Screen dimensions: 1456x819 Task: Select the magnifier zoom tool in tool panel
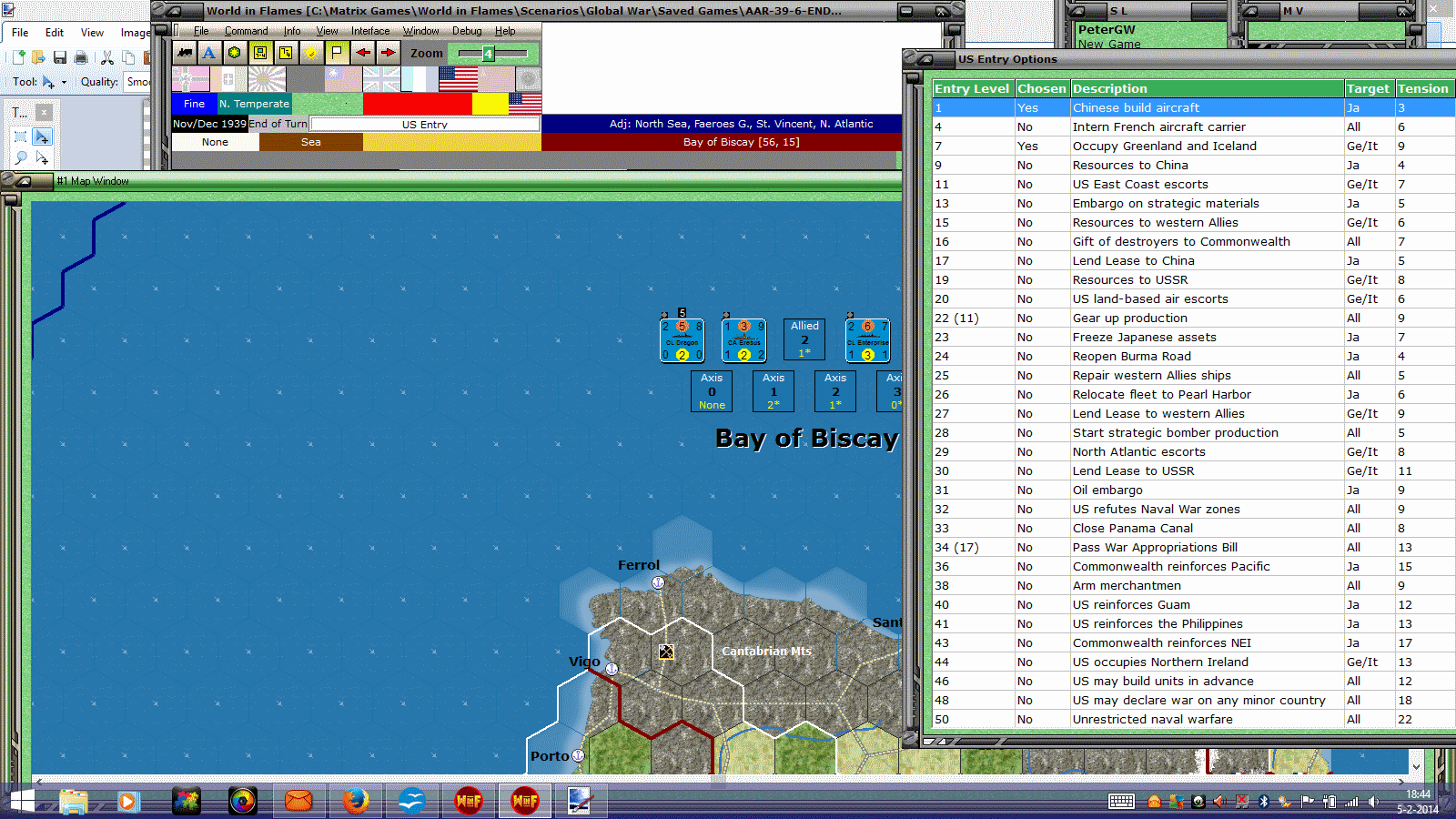tap(20, 158)
